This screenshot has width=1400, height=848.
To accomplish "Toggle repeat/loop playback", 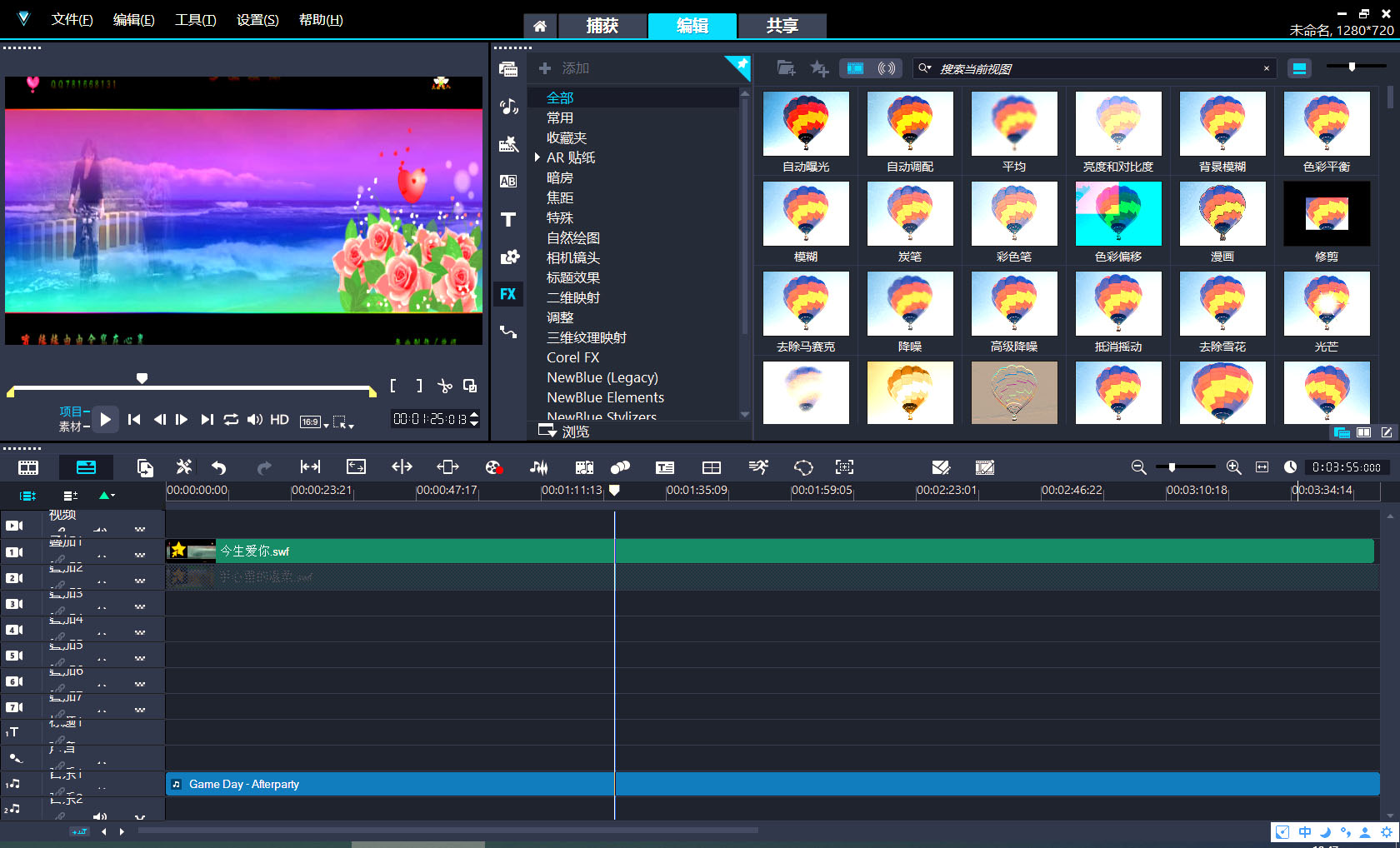I will point(231,420).
